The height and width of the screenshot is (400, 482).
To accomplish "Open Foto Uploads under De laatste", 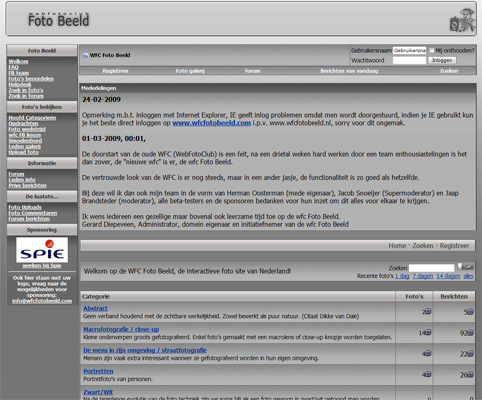I will (25, 207).
